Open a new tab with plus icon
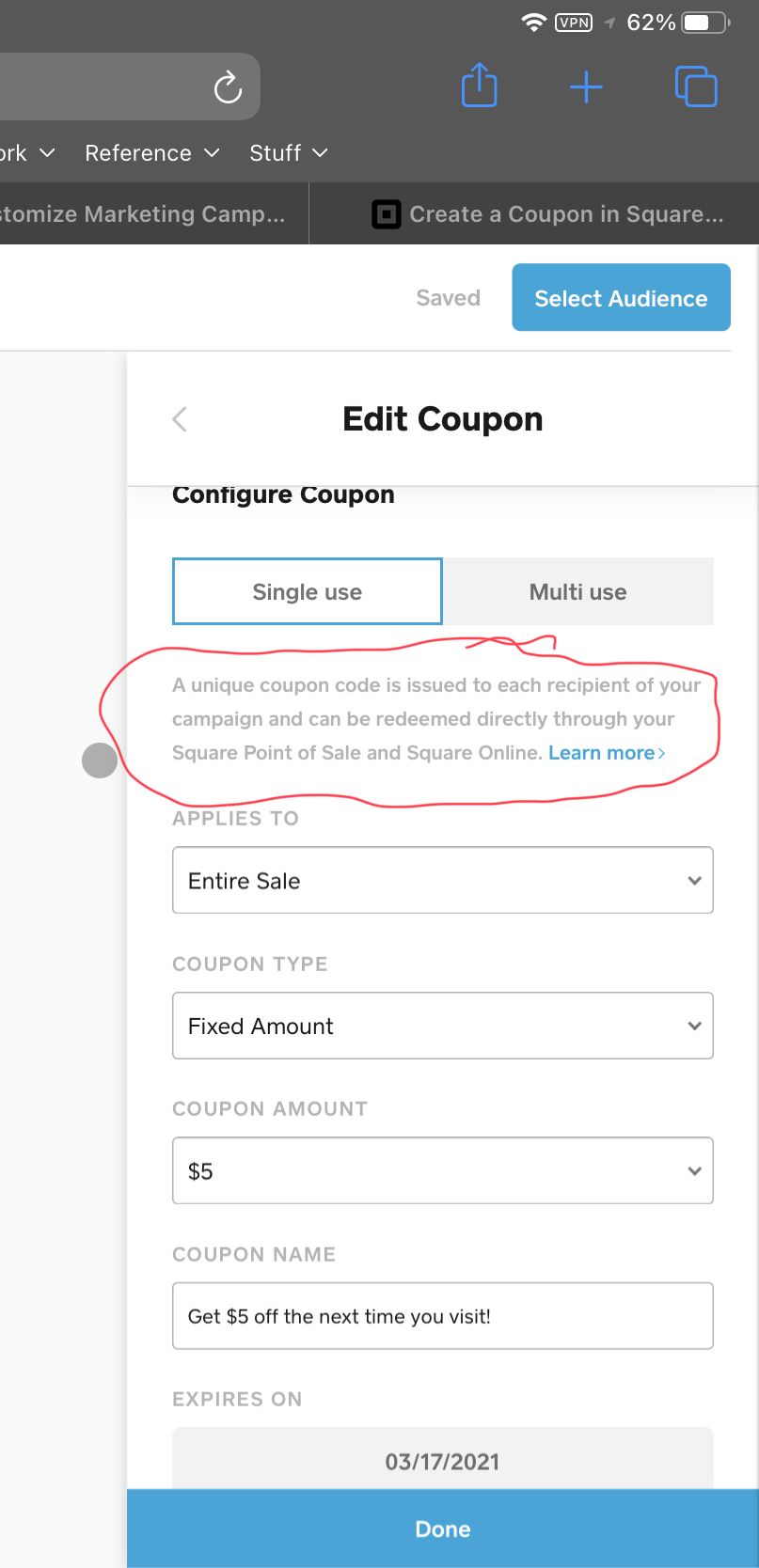The image size is (759, 1568). tap(586, 87)
